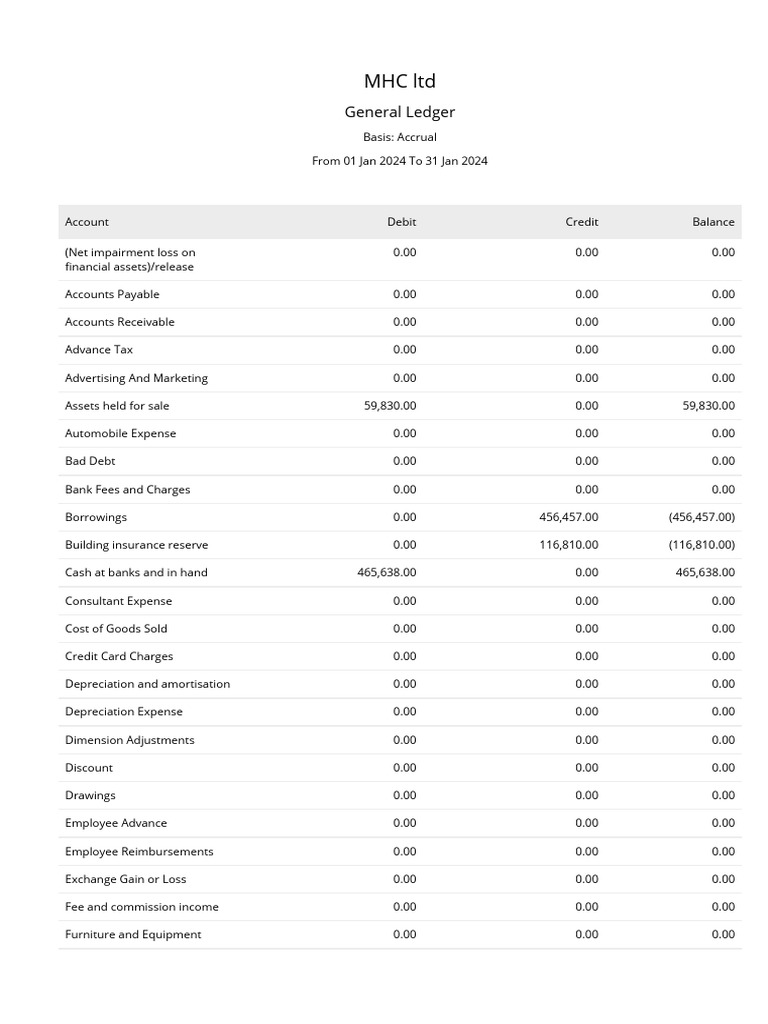Click the General Ledger report title

tap(400, 112)
